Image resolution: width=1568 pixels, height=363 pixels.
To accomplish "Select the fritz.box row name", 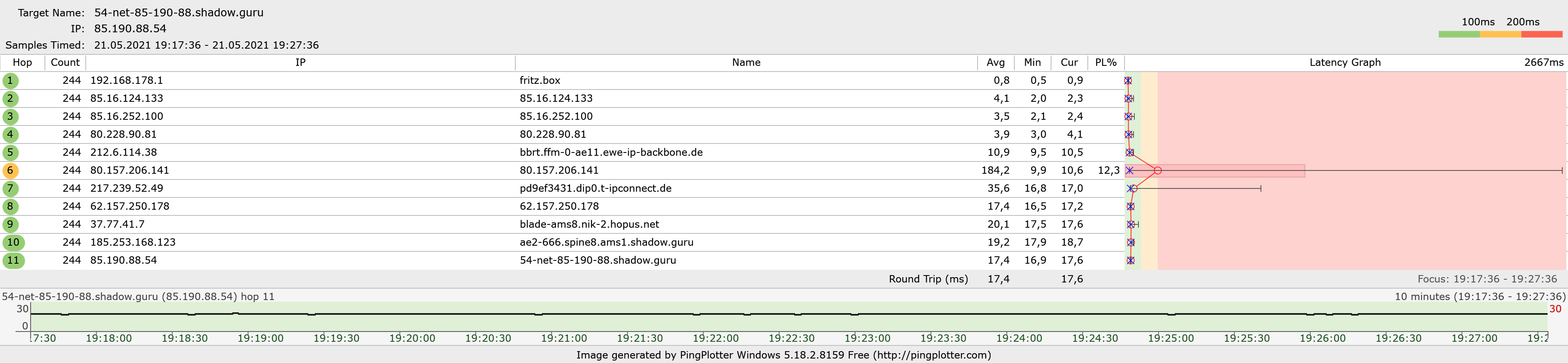I will click(540, 81).
